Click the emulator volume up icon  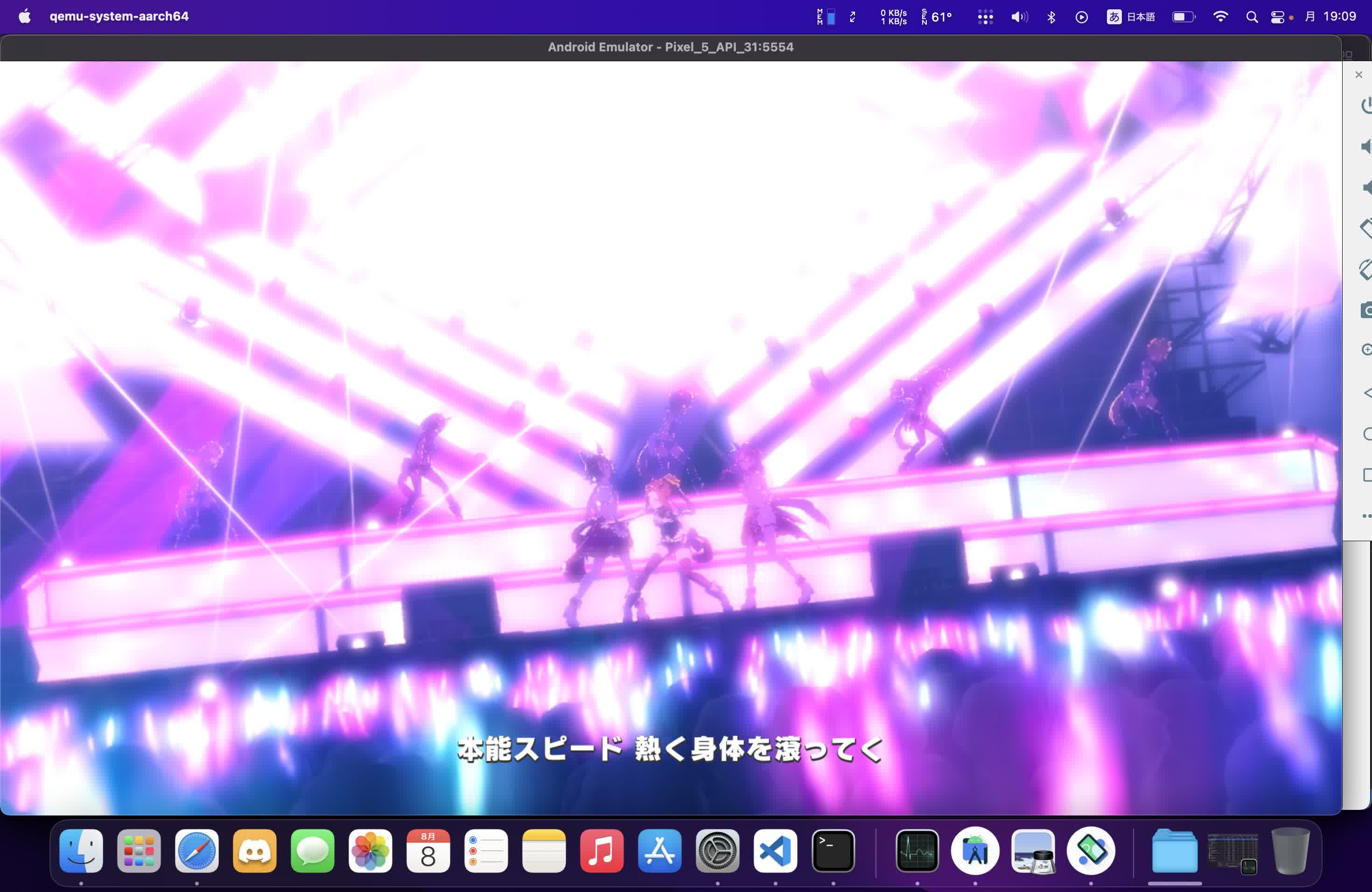1366,146
